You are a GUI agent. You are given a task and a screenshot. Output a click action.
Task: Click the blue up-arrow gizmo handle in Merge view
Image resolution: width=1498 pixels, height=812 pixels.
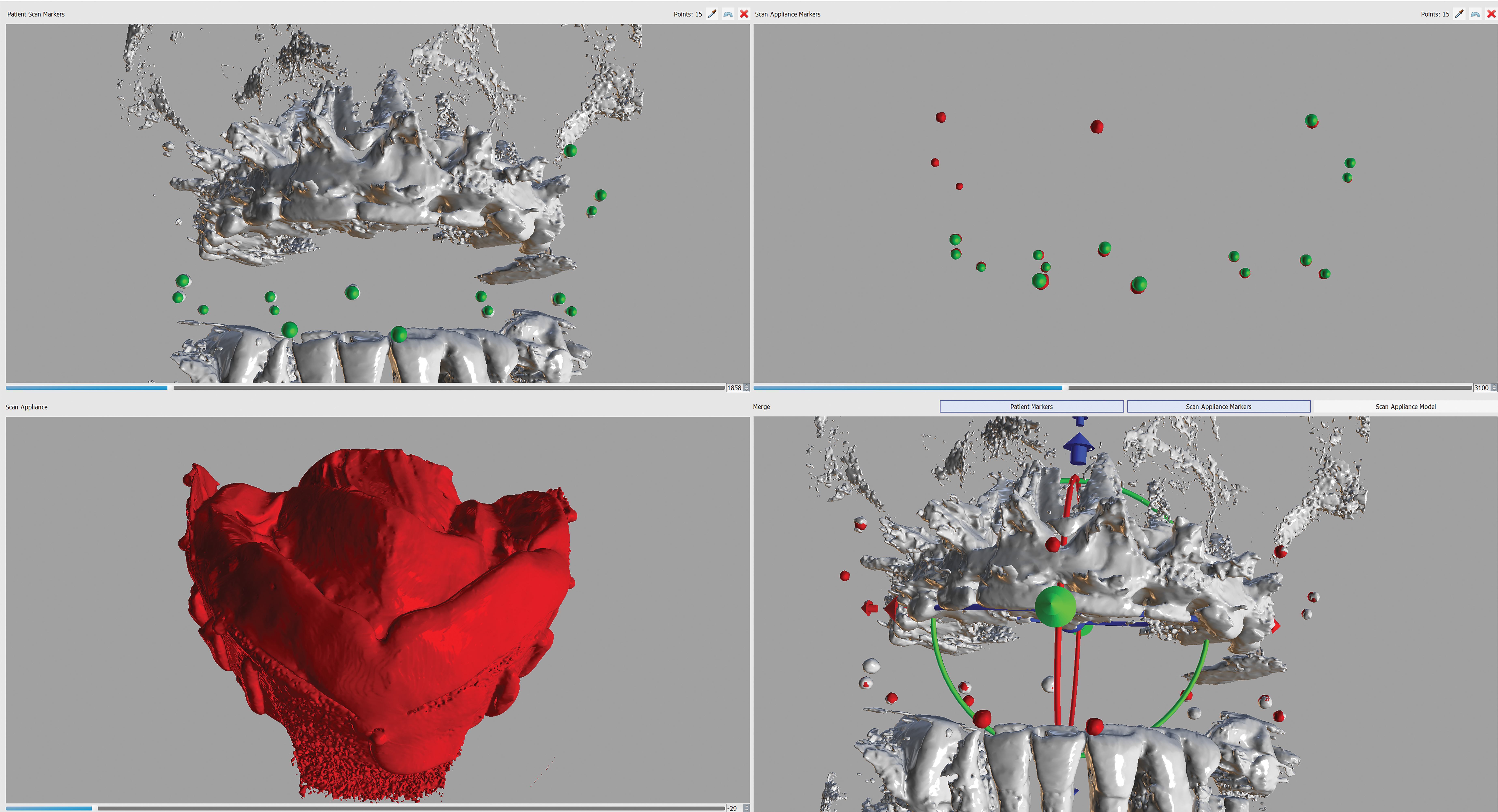tap(1079, 448)
